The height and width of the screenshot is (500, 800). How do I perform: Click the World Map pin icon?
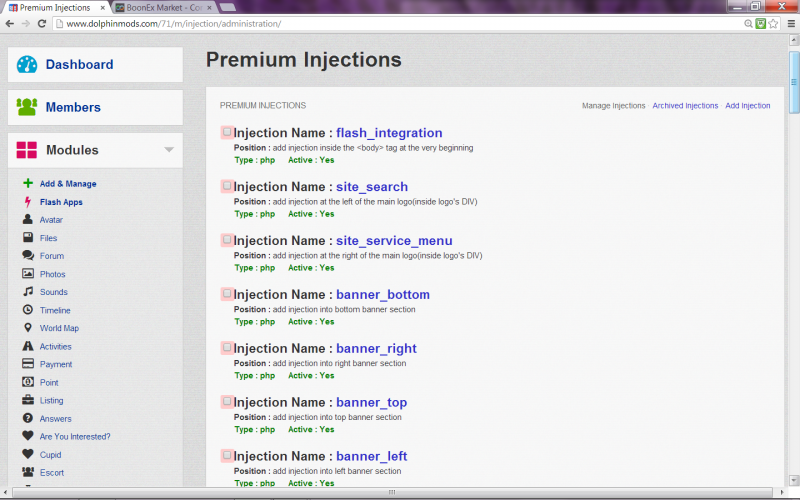(x=28, y=328)
